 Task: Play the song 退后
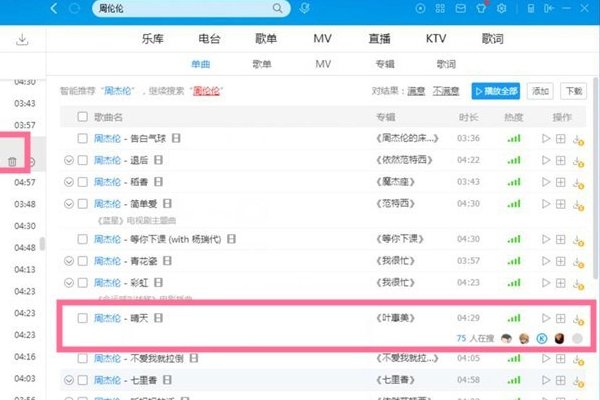546,160
